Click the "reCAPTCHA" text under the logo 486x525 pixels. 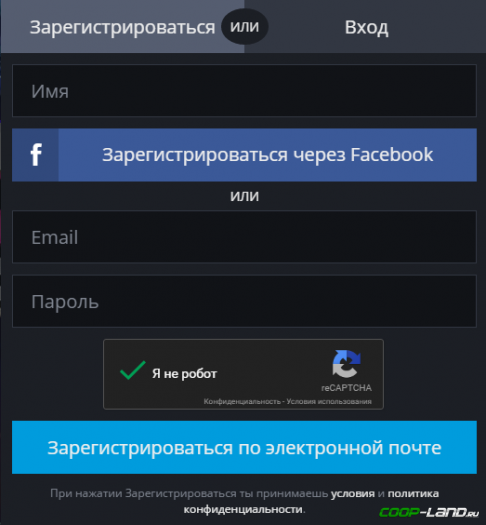[x=346, y=388]
